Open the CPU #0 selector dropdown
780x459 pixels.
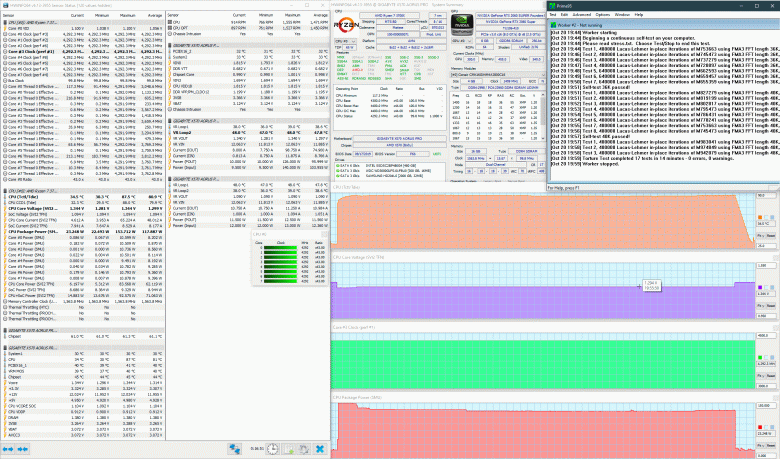point(345,41)
